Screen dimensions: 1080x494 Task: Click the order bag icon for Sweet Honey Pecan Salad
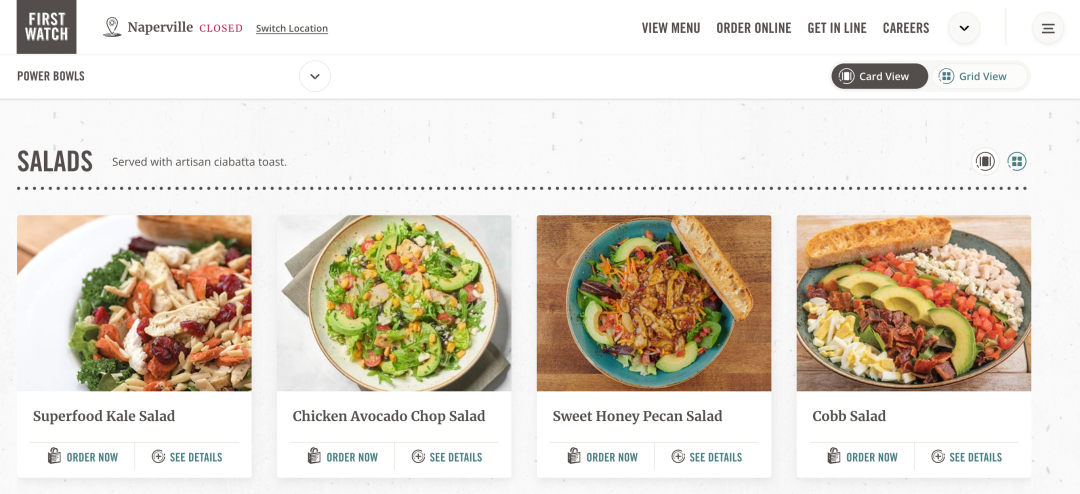click(x=574, y=457)
